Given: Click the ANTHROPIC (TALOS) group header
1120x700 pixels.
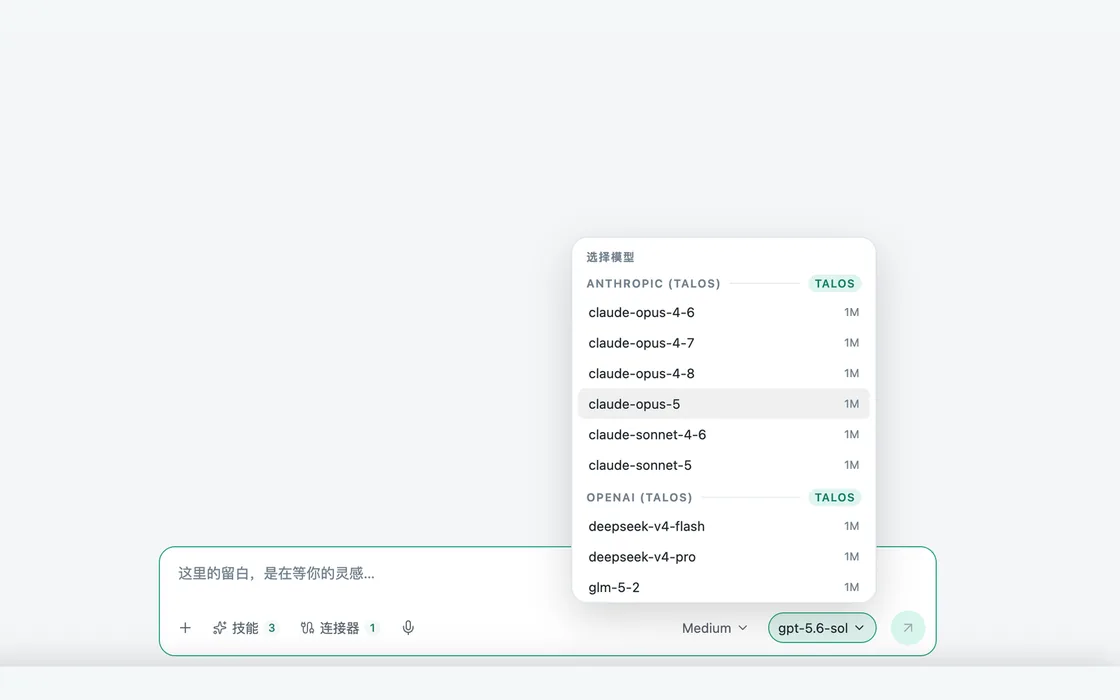Looking at the screenshot, I should (x=654, y=284).
